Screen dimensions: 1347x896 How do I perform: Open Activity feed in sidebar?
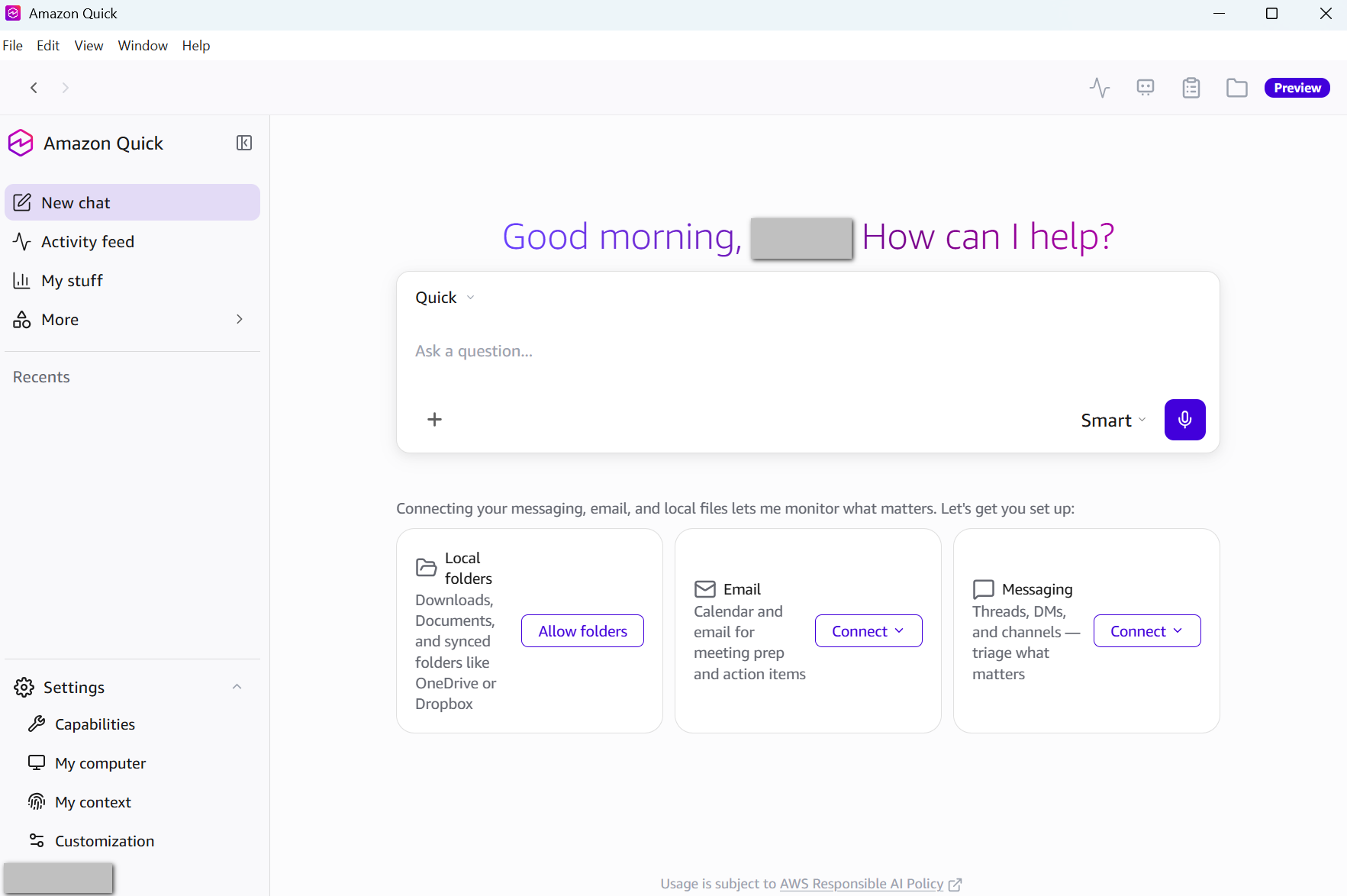[x=133, y=241]
